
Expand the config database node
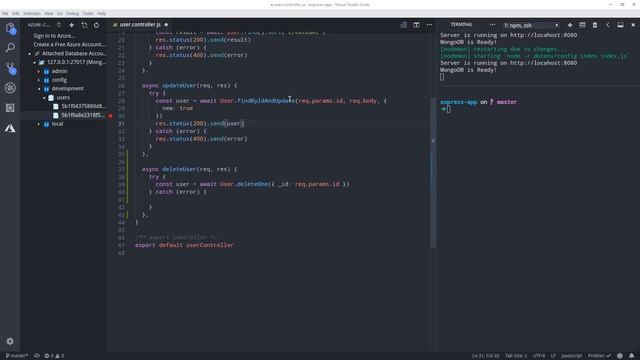coord(39,80)
